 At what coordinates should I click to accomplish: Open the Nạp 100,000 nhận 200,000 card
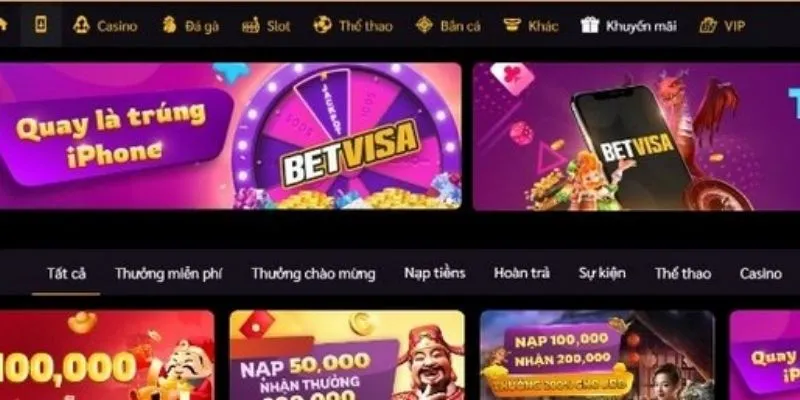pos(597,355)
